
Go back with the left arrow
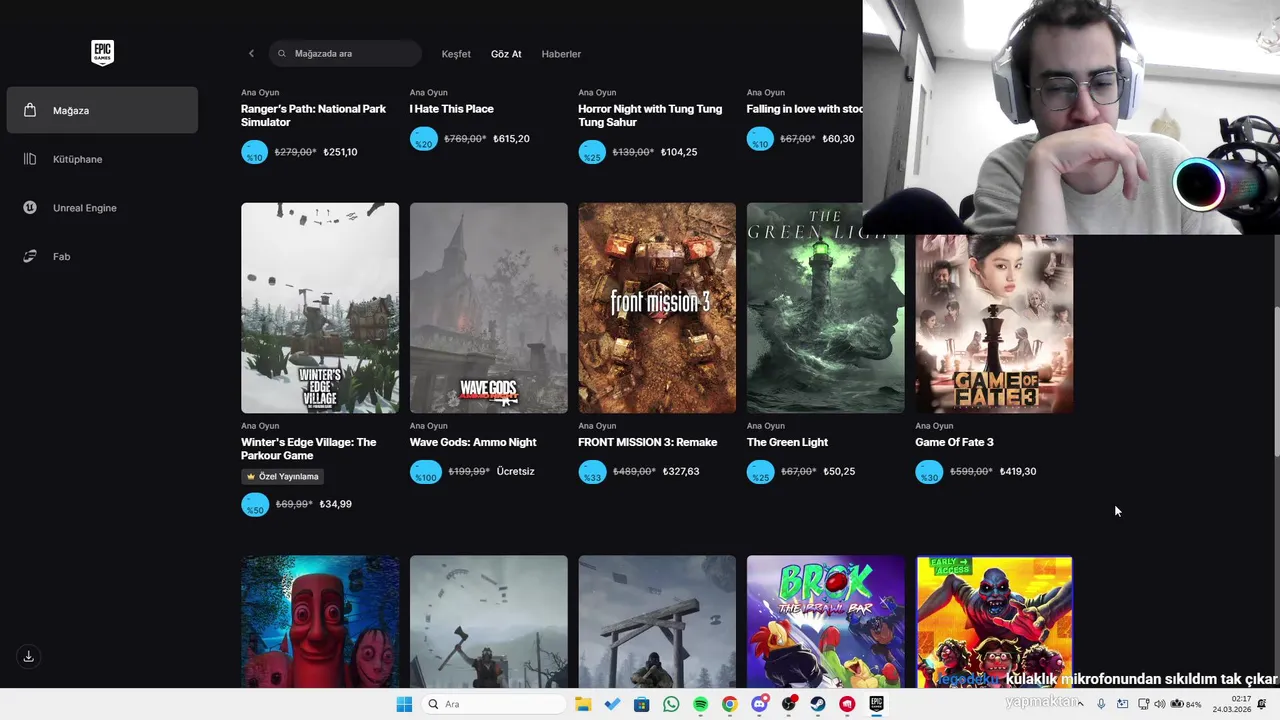(251, 54)
